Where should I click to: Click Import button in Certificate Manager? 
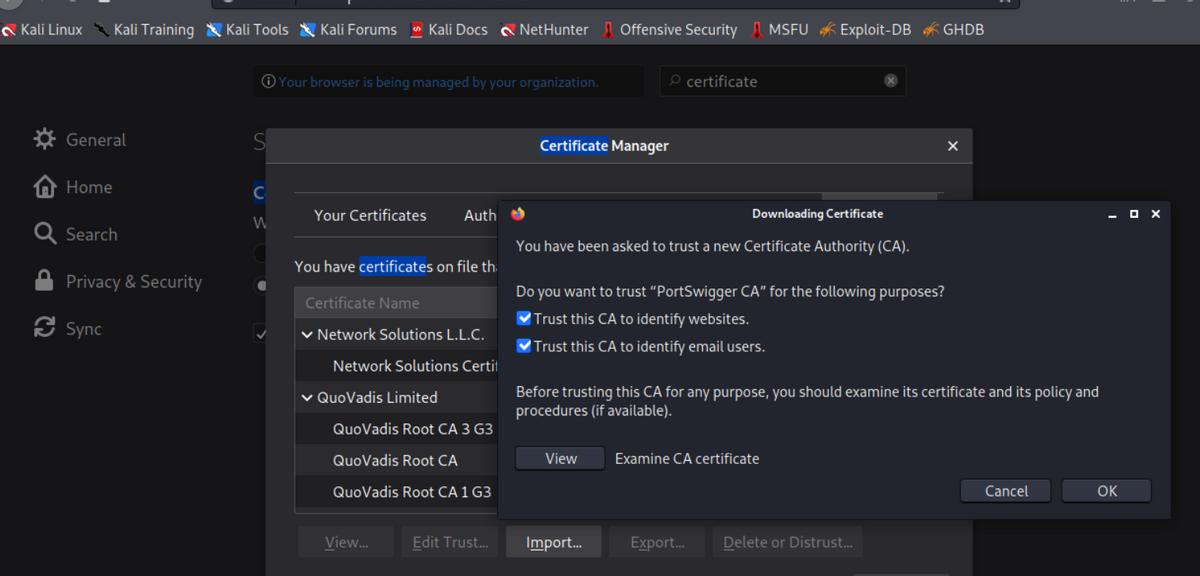pyautogui.click(x=553, y=542)
